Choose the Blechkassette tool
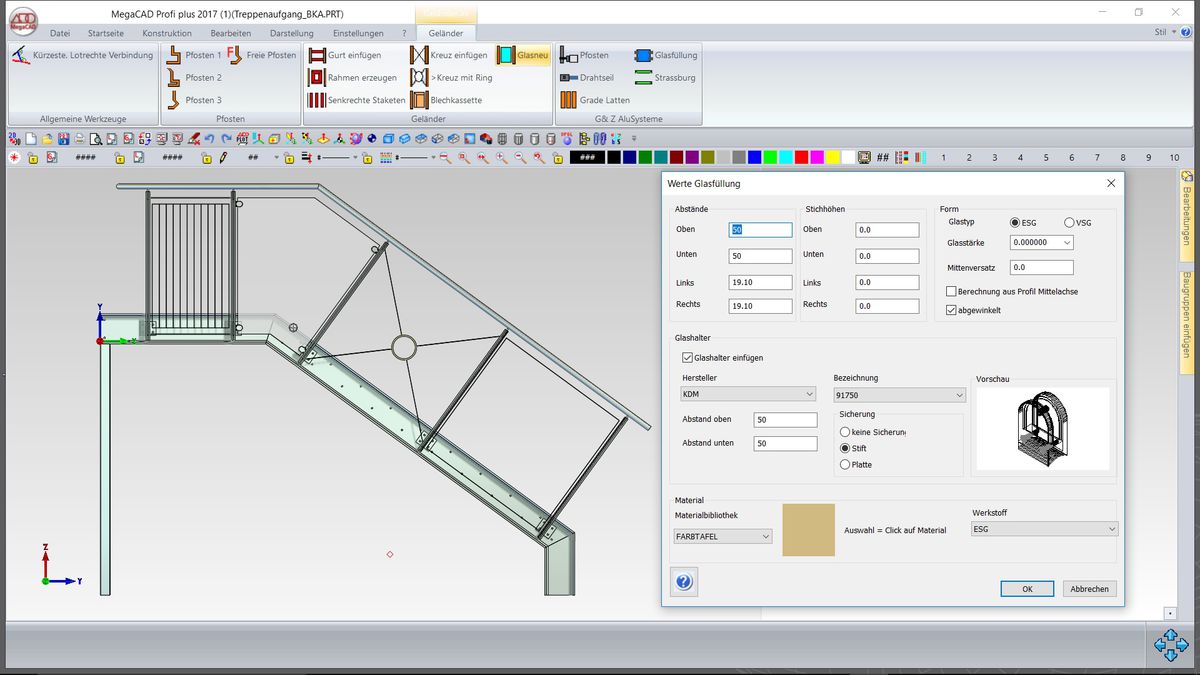 [x=420, y=100]
